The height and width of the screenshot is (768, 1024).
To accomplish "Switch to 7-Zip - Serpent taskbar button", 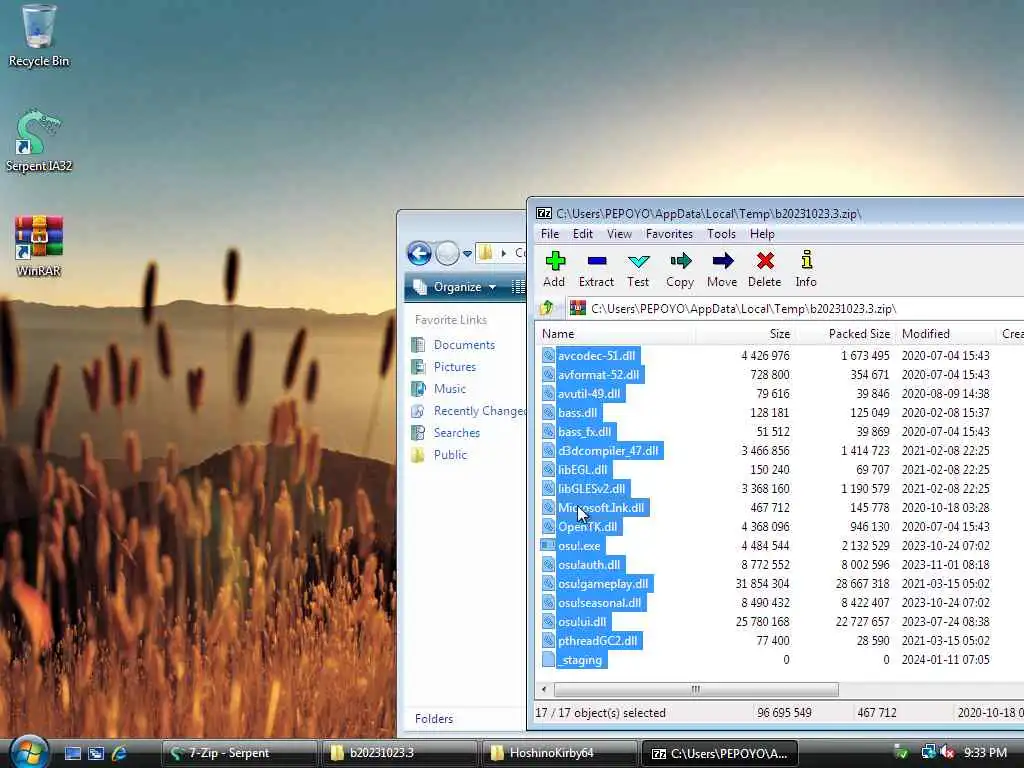I will click(239, 753).
